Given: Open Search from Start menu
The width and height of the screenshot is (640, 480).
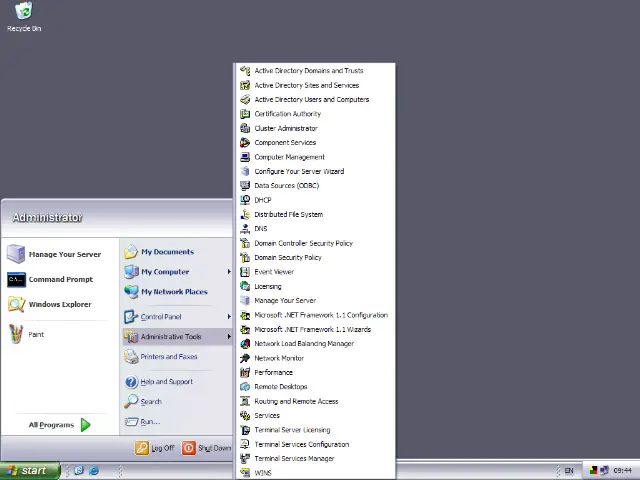Looking at the screenshot, I should (177, 402).
